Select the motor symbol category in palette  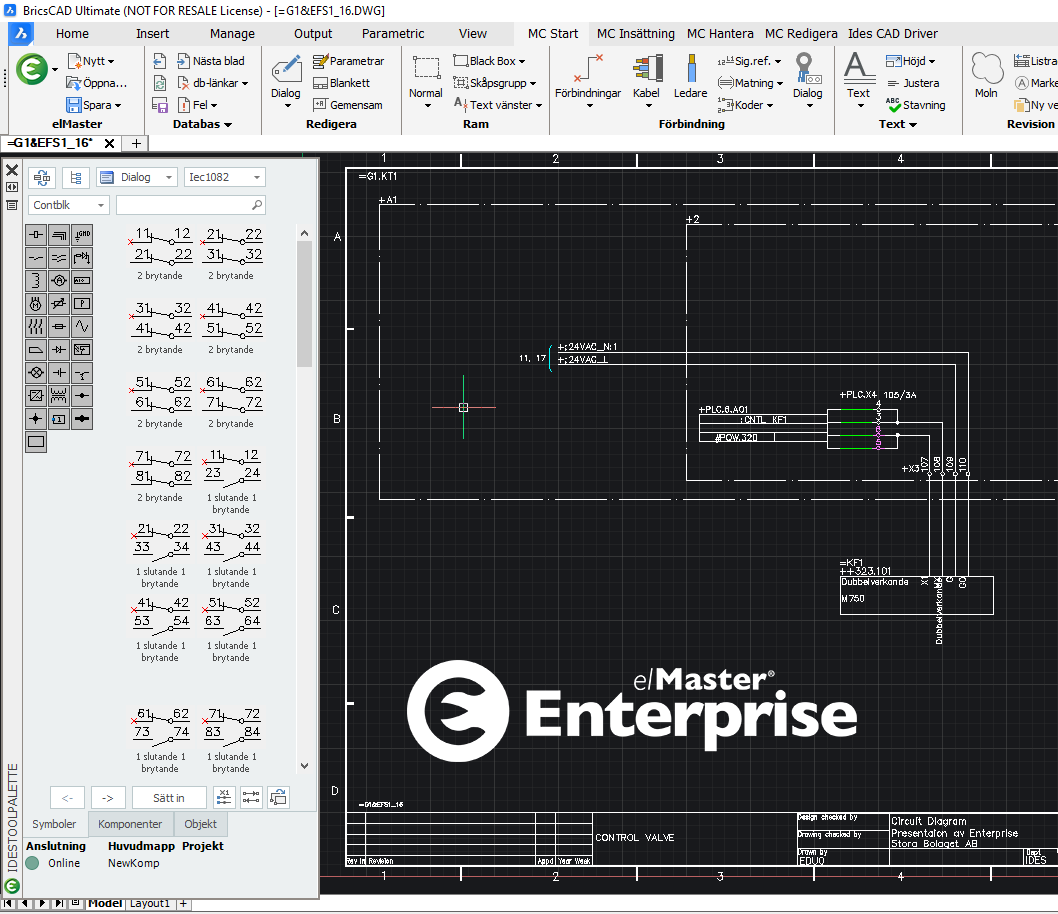pyautogui.click(x=36, y=304)
